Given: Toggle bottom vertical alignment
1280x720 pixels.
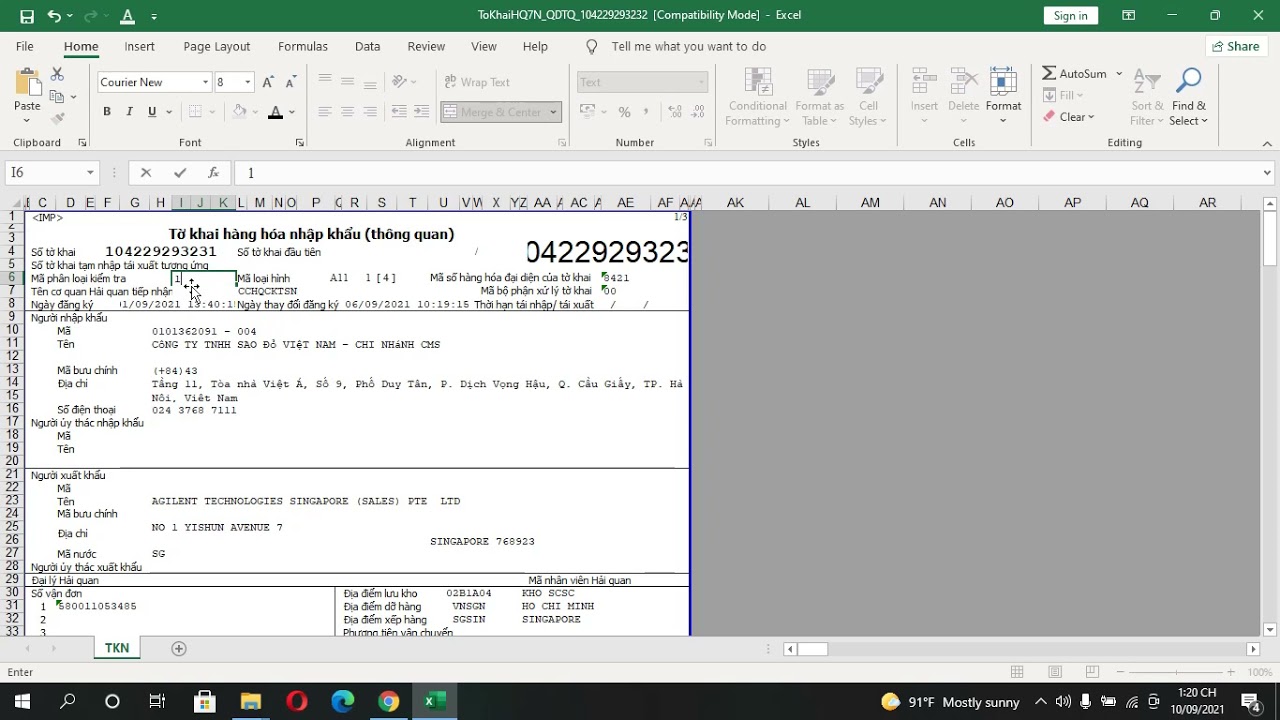Looking at the screenshot, I should coord(370,82).
